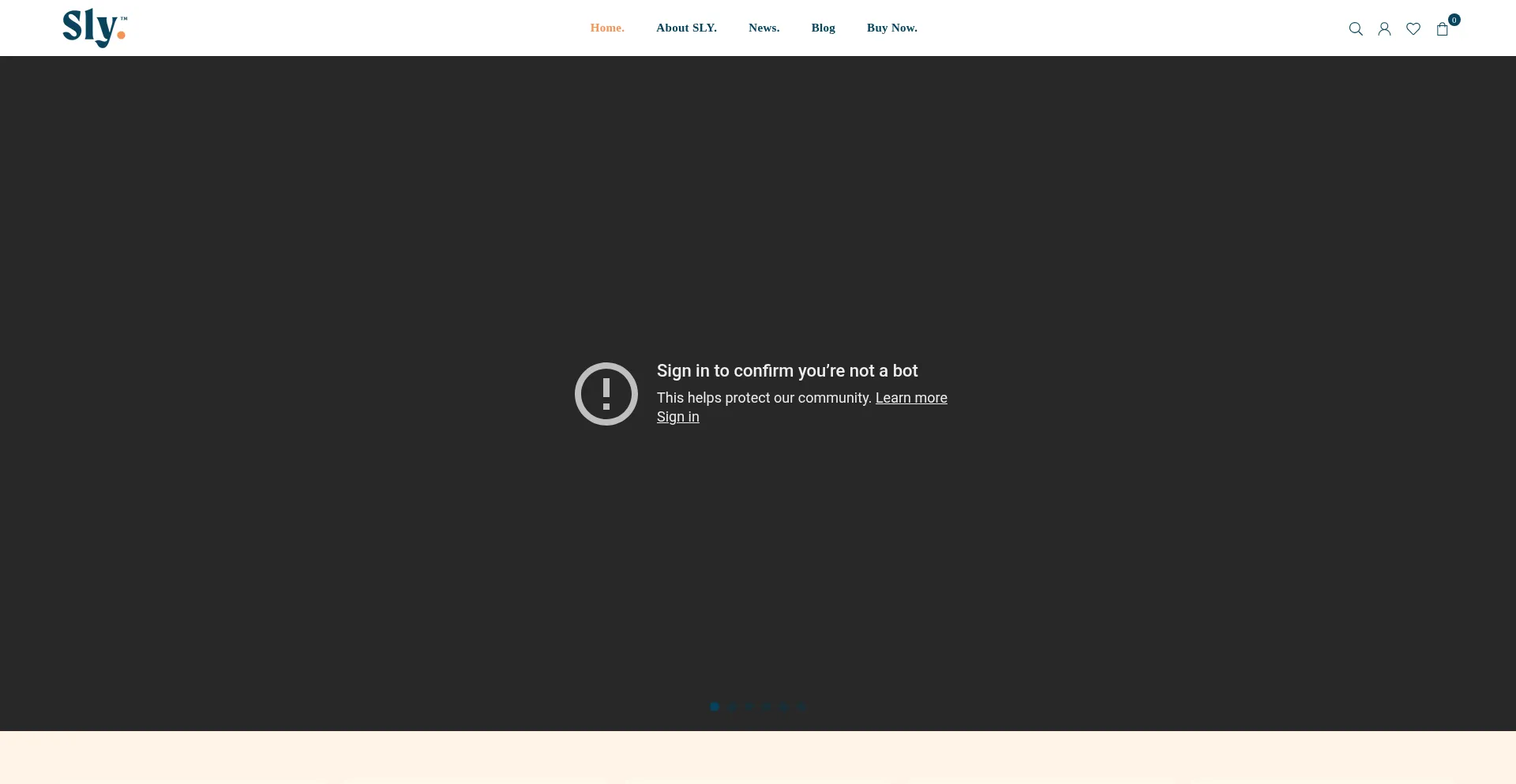Click the exclamation warning icon
This screenshot has height=784, width=1516.
[x=606, y=394]
